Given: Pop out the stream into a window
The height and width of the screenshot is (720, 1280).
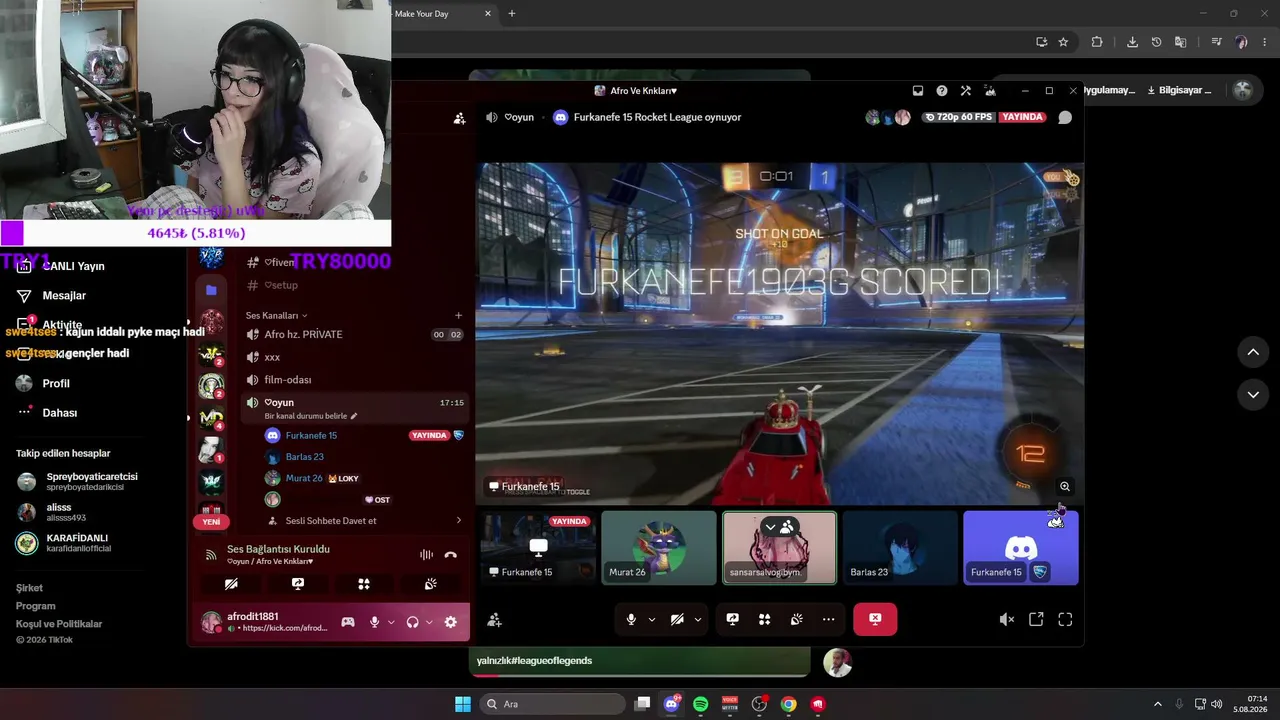Looking at the screenshot, I should click(1036, 620).
